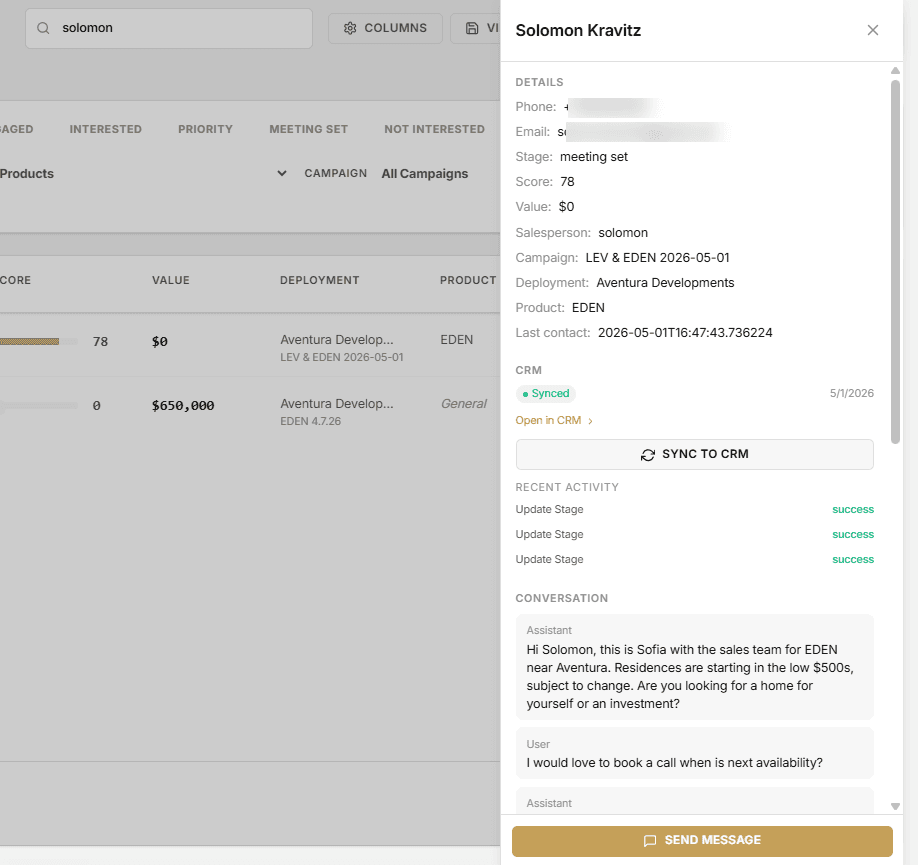
Task: Click the save view disk icon
Action: tap(472, 28)
